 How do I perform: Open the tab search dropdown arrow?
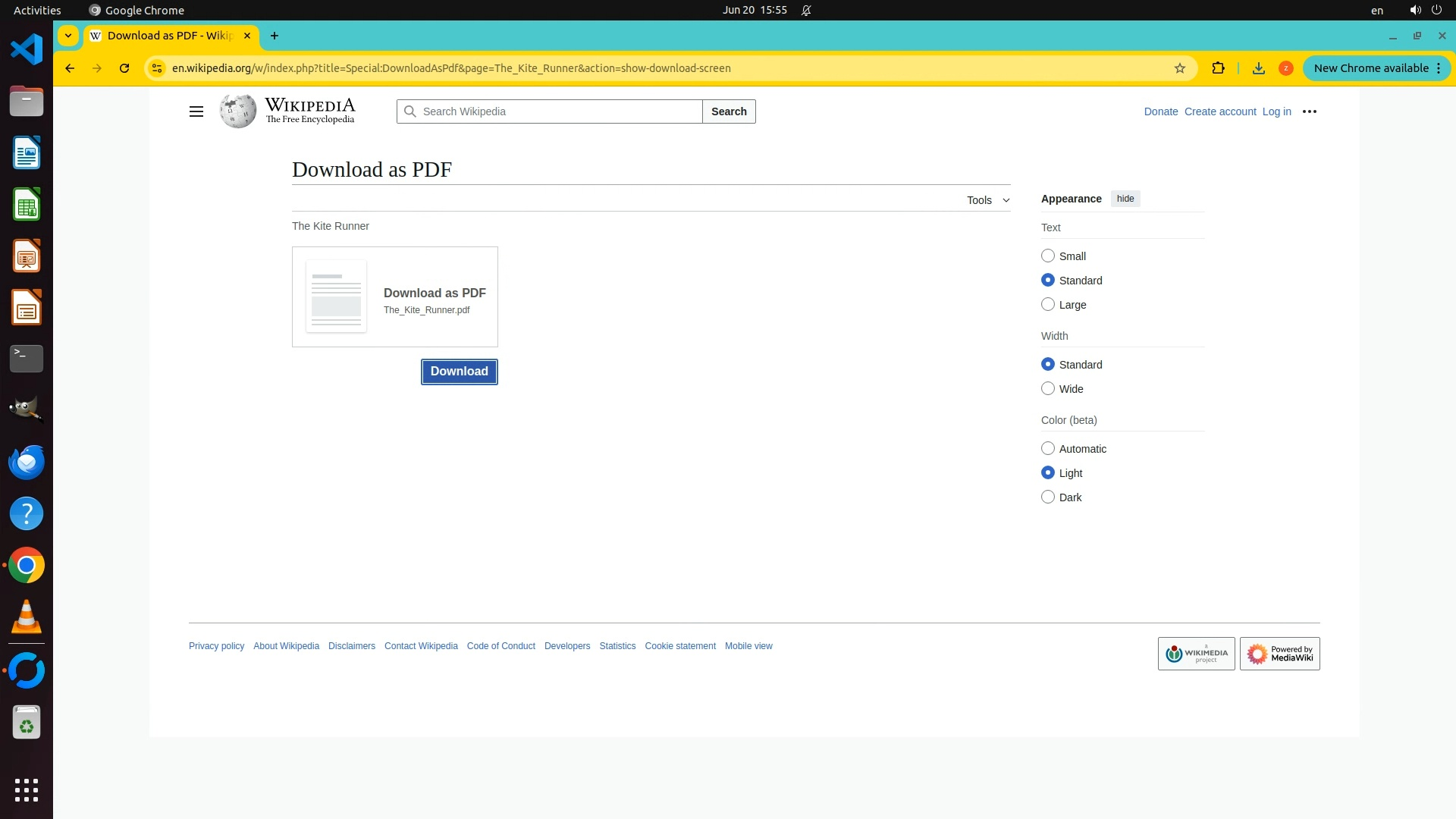tap(68, 36)
